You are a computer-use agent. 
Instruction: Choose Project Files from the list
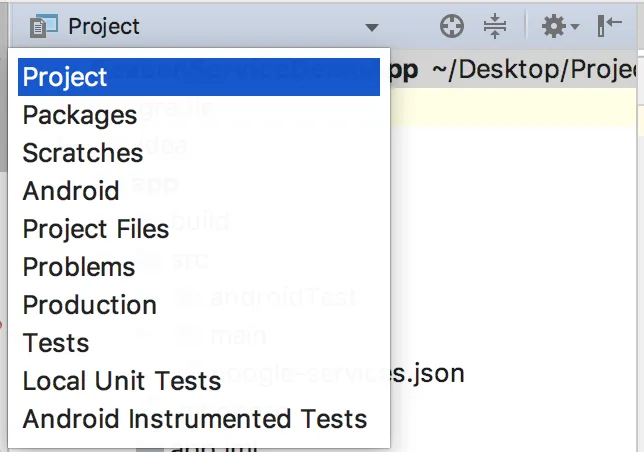96,229
